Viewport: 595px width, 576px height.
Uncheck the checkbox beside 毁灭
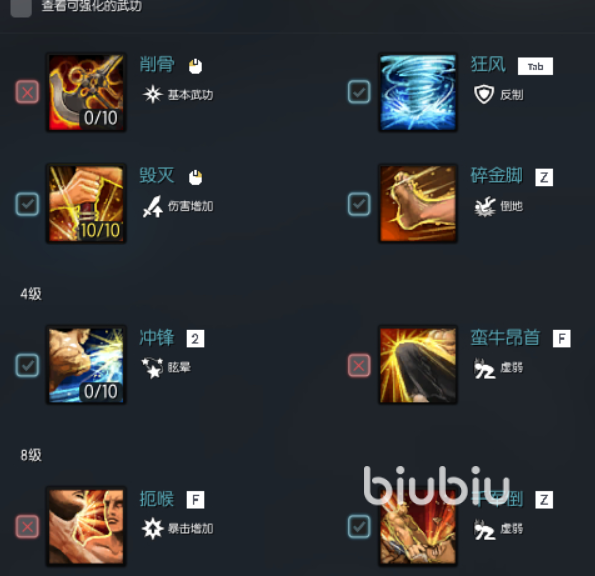[x=27, y=204]
